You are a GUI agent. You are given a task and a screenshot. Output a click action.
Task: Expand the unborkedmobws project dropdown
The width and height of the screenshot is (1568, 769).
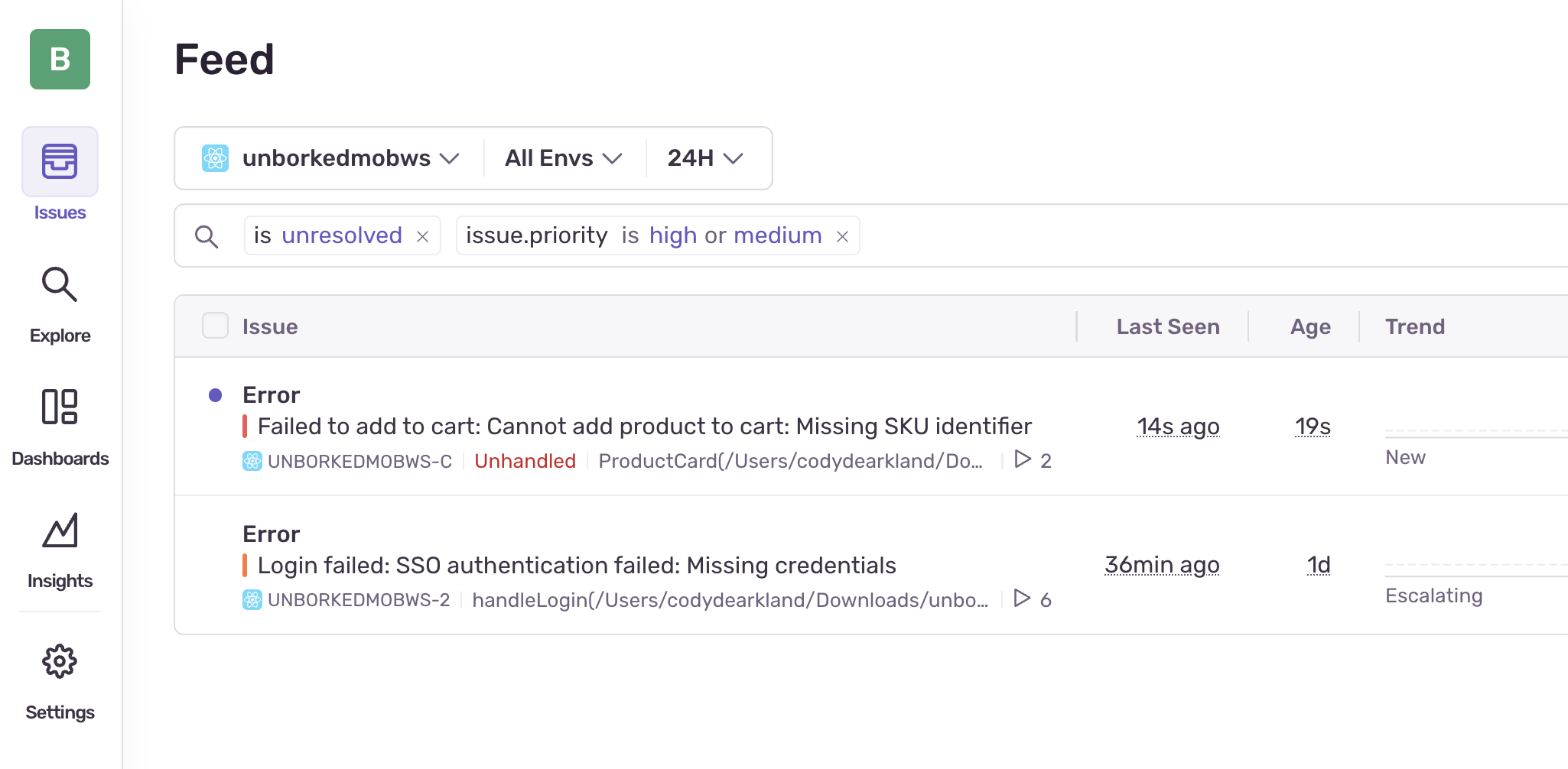[330, 158]
